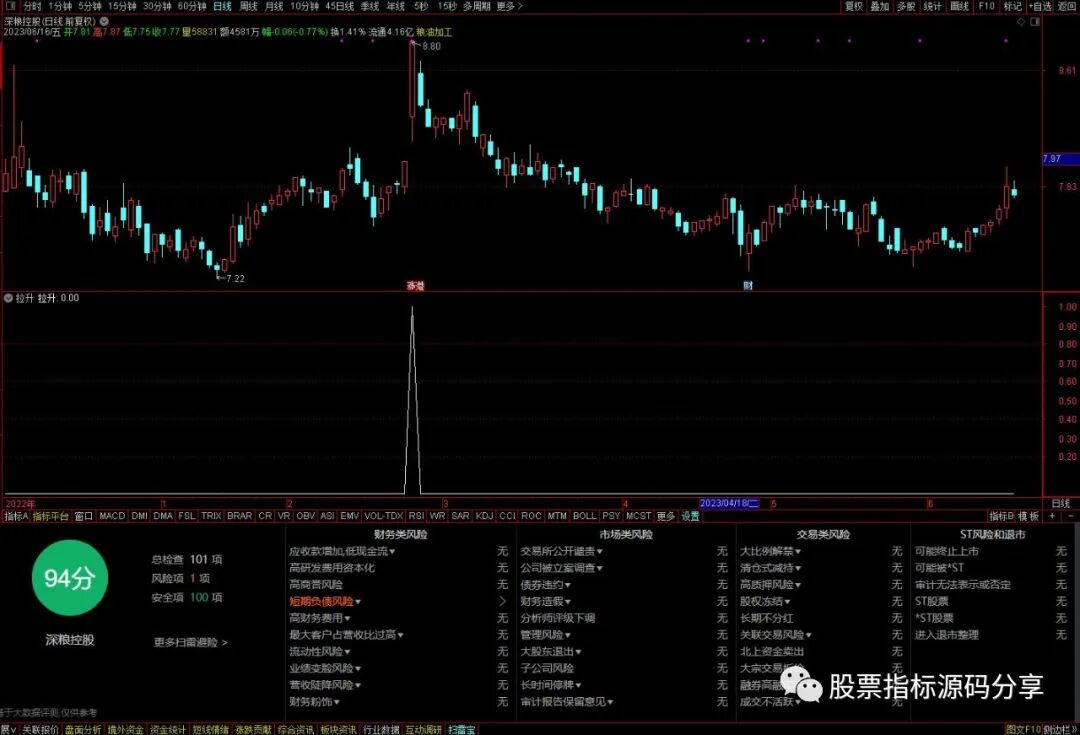Click the 指标B button
Screen dimensions: 1080x735
click(x=1001, y=516)
